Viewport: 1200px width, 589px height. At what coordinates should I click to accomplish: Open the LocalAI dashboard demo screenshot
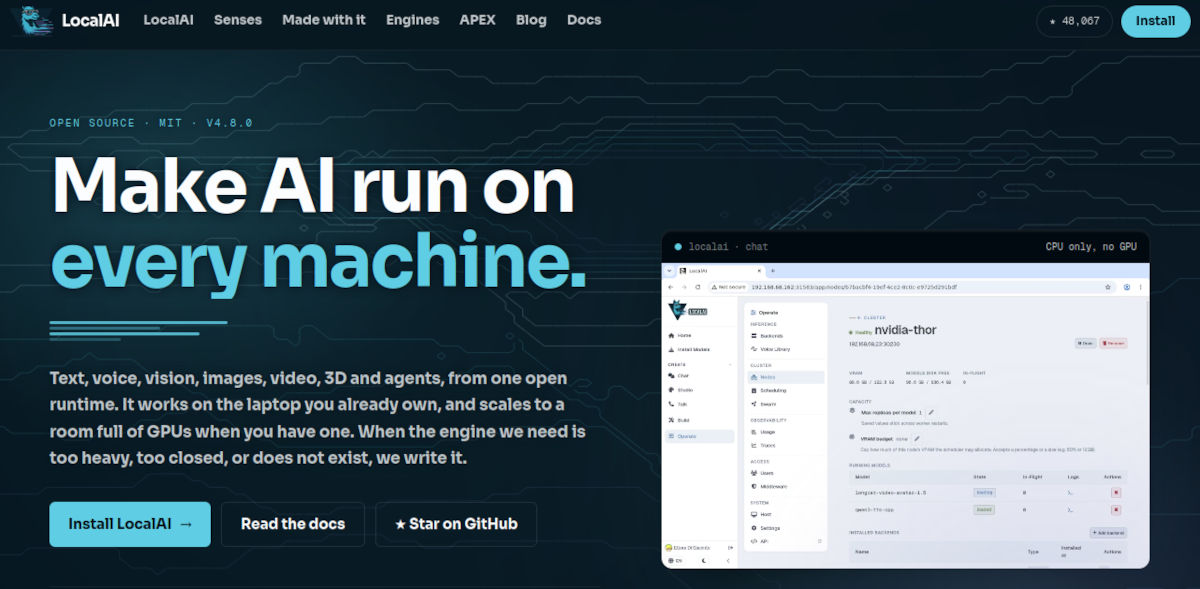click(905, 415)
